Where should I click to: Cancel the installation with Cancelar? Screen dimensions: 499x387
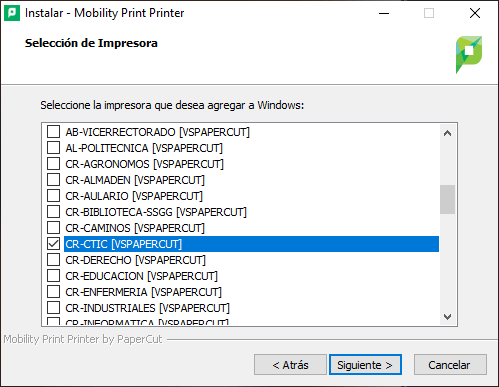click(x=450, y=365)
